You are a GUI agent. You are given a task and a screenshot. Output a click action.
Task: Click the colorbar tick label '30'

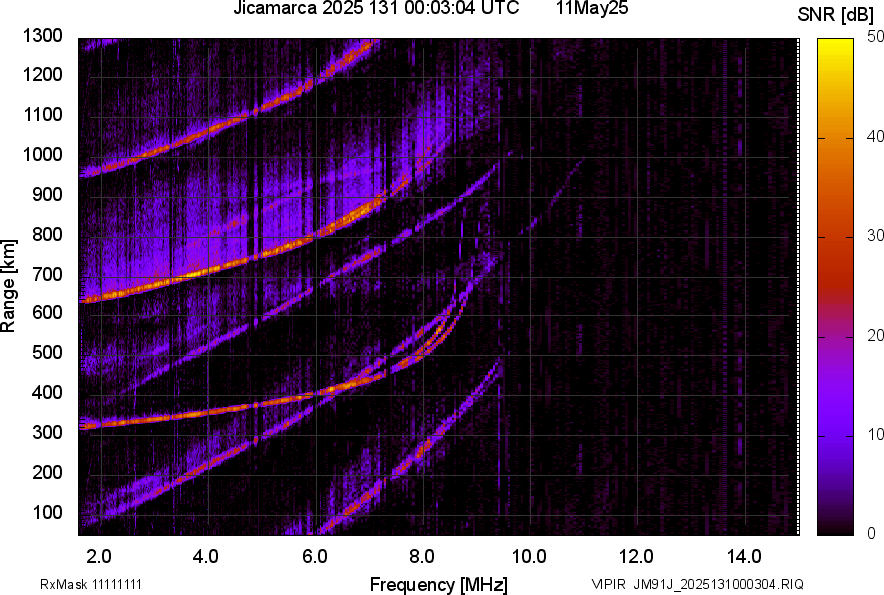(x=876, y=236)
